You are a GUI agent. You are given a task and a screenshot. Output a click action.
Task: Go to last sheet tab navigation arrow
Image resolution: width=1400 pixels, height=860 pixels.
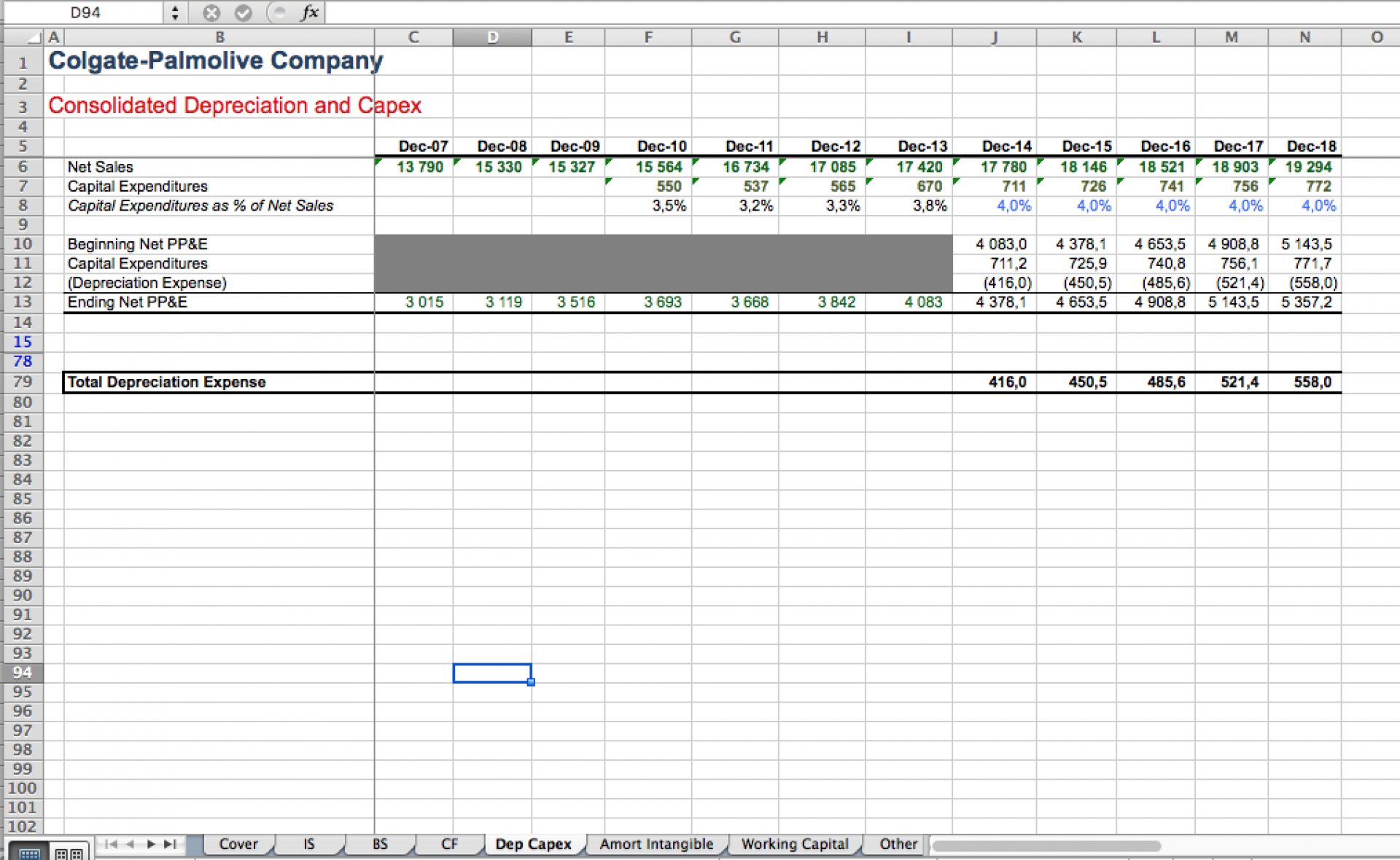coord(170,844)
